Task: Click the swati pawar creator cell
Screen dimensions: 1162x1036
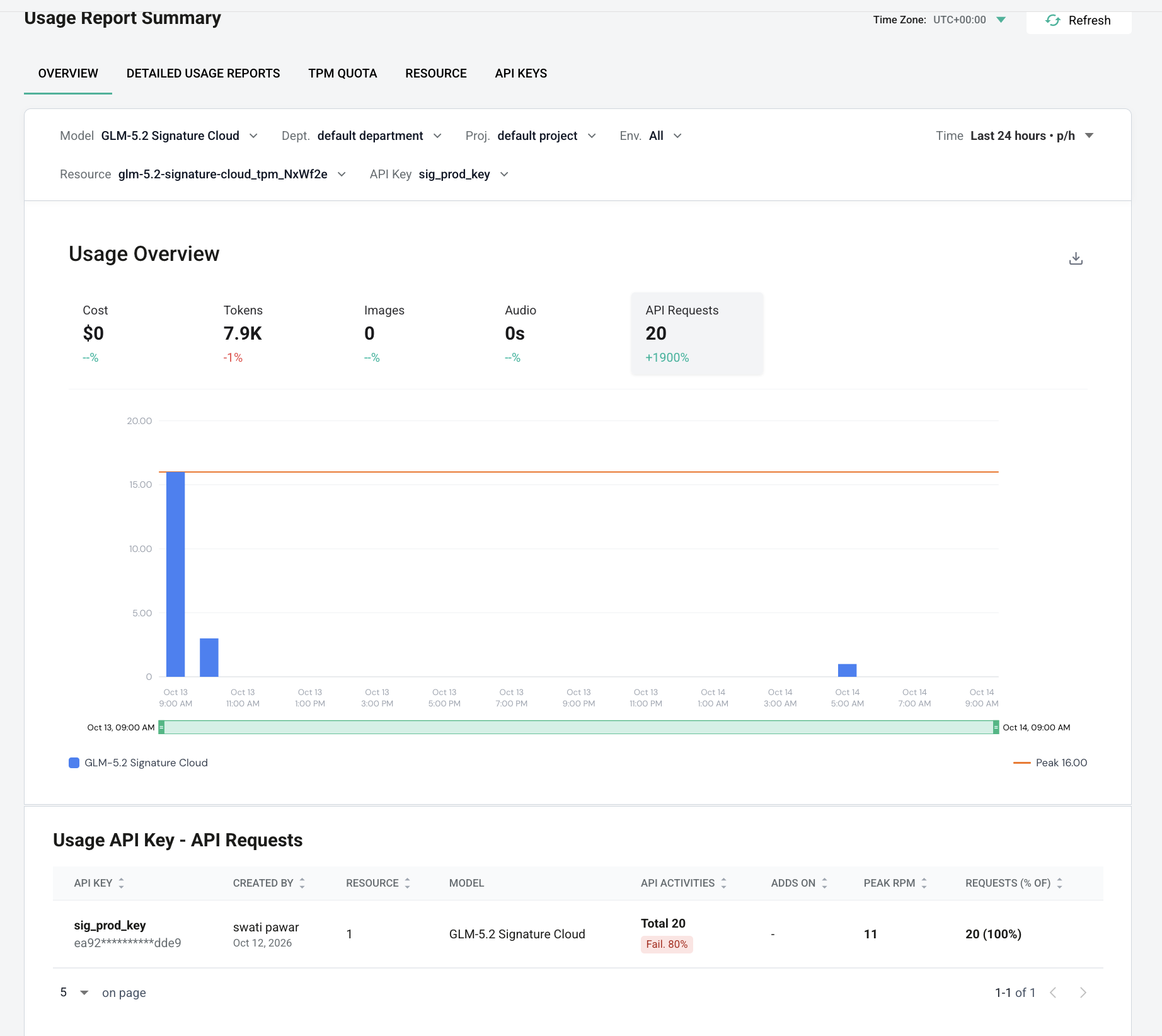Action: pos(266,928)
